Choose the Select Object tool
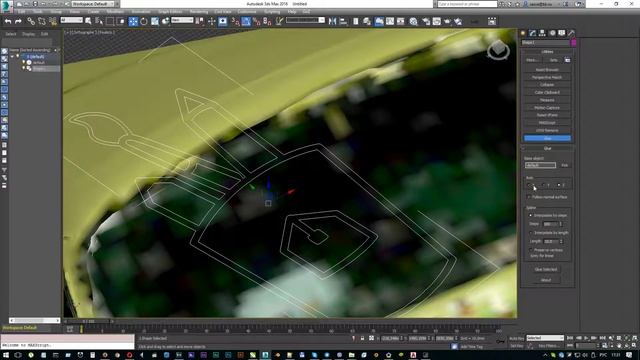 pos(88,21)
